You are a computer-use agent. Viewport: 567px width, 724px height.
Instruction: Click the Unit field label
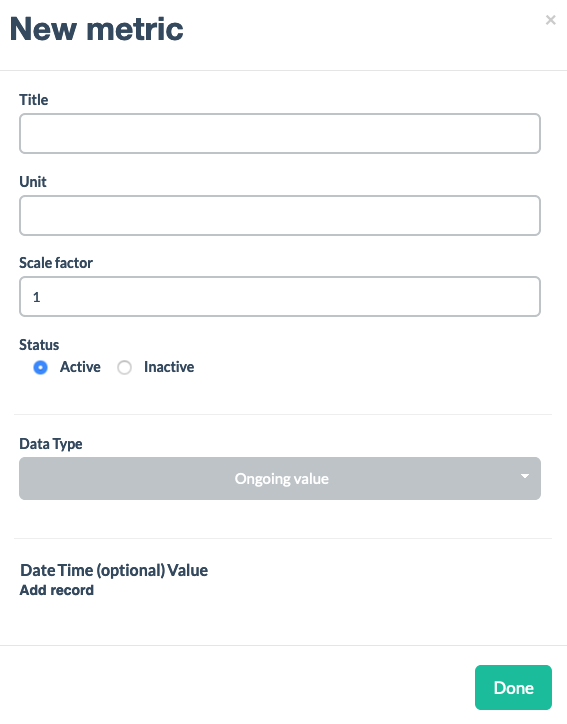click(33, 181)
